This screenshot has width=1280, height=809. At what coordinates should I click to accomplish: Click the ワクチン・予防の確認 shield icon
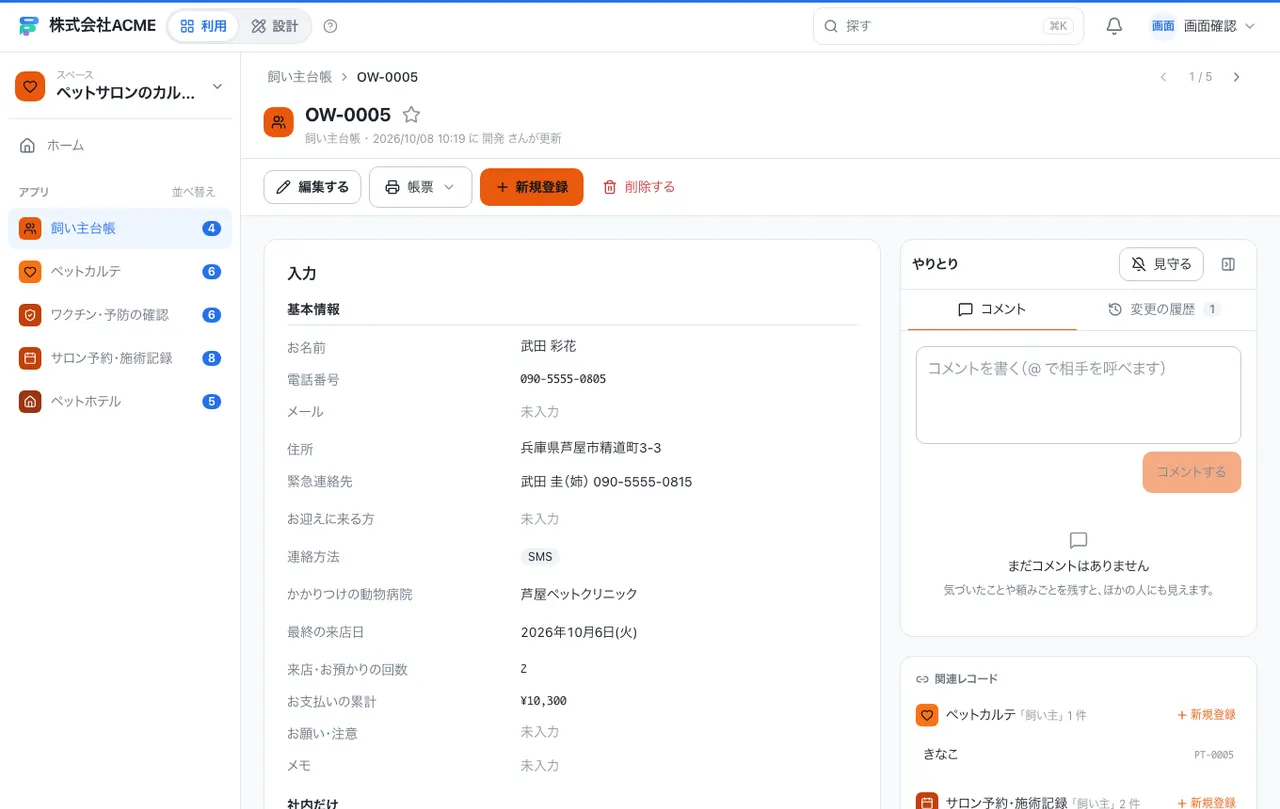click(x=30, y=315)
